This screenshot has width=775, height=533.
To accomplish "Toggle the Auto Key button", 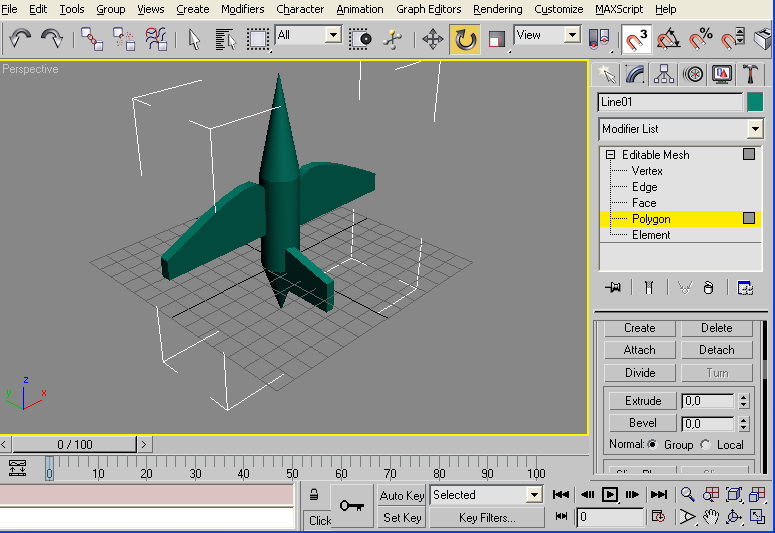I will (402, 495).
